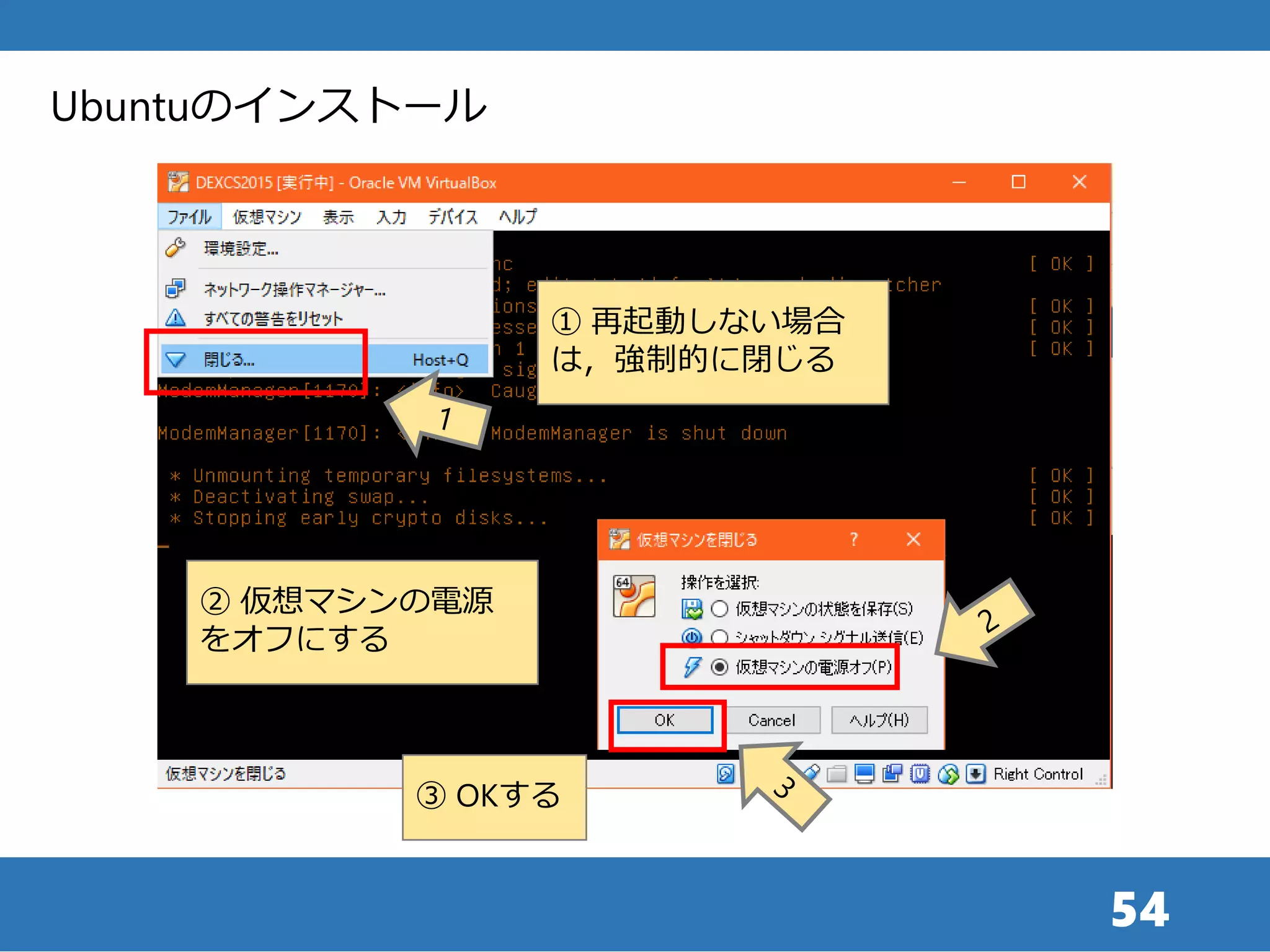This screenshot has width=1270, height=952.
Task: Click the VirtualBox icon in dialog title
Action: pyautogui.click(x=619, y=539)
